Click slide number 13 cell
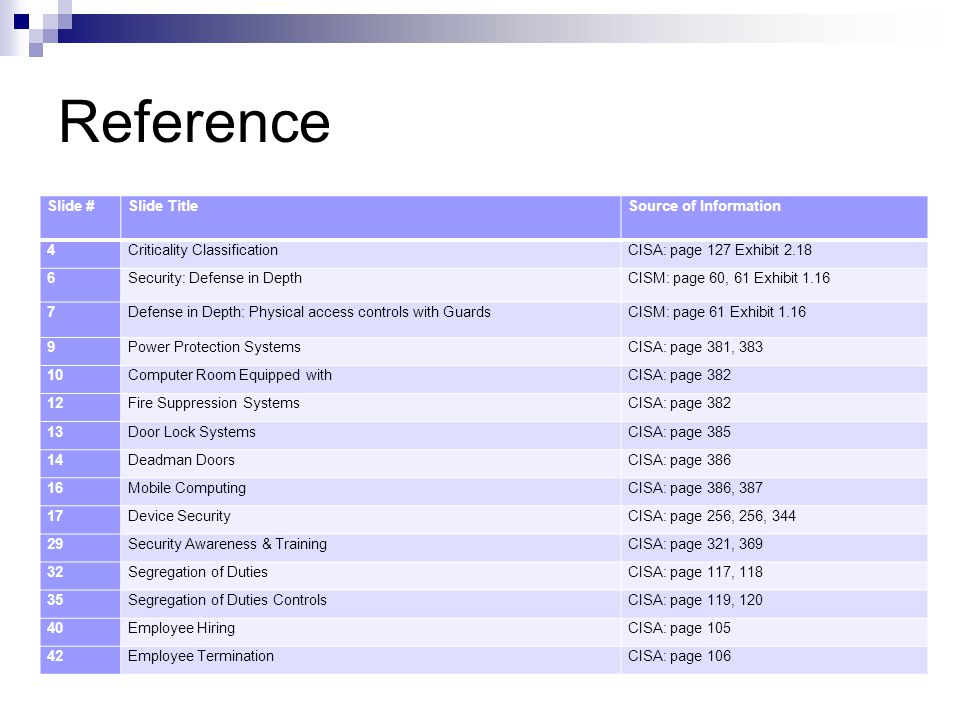Screen dimensions: 960x720 [x=80, y=435]
